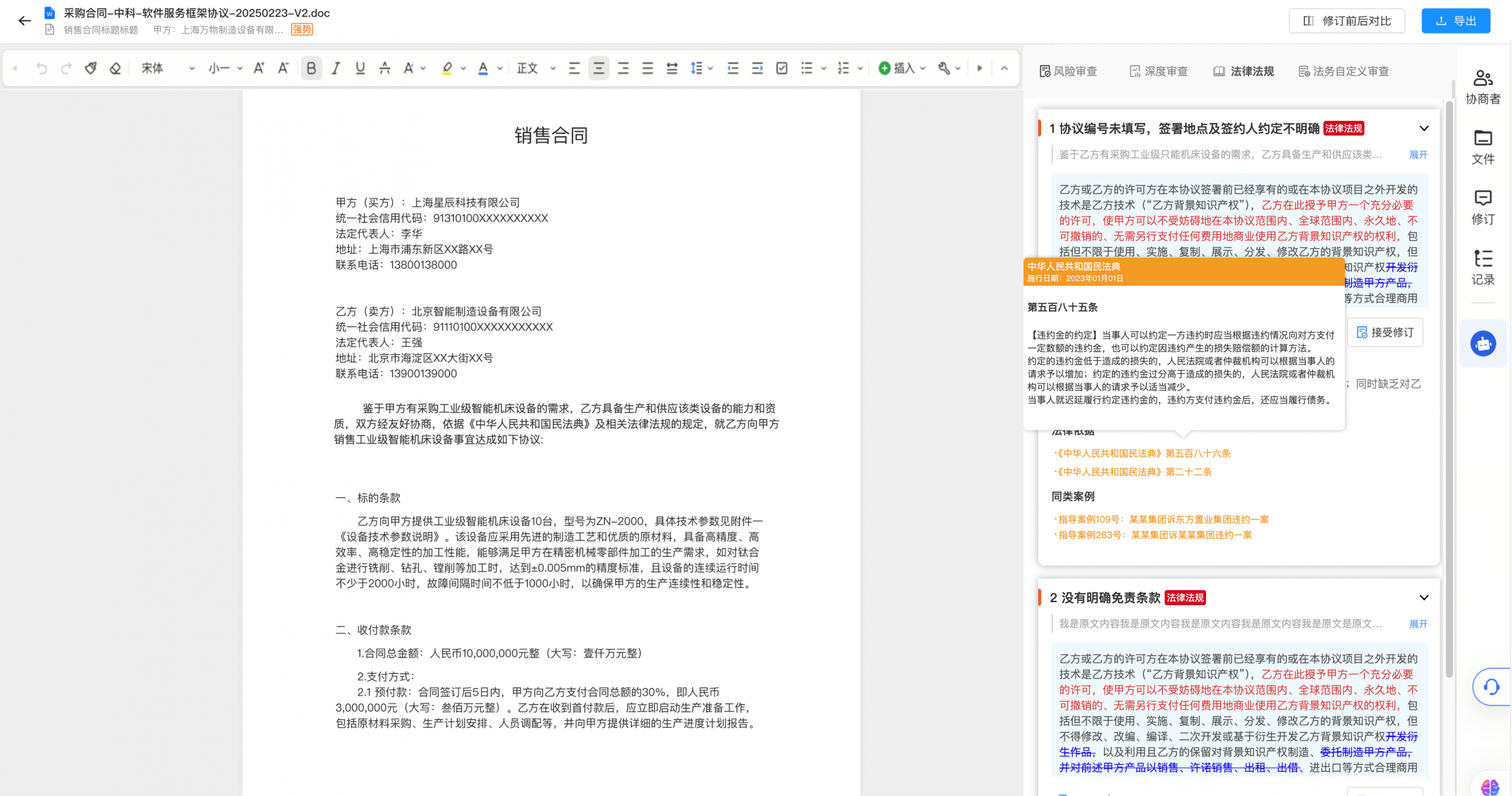Click the 导出 export button

coord(1455,21)
